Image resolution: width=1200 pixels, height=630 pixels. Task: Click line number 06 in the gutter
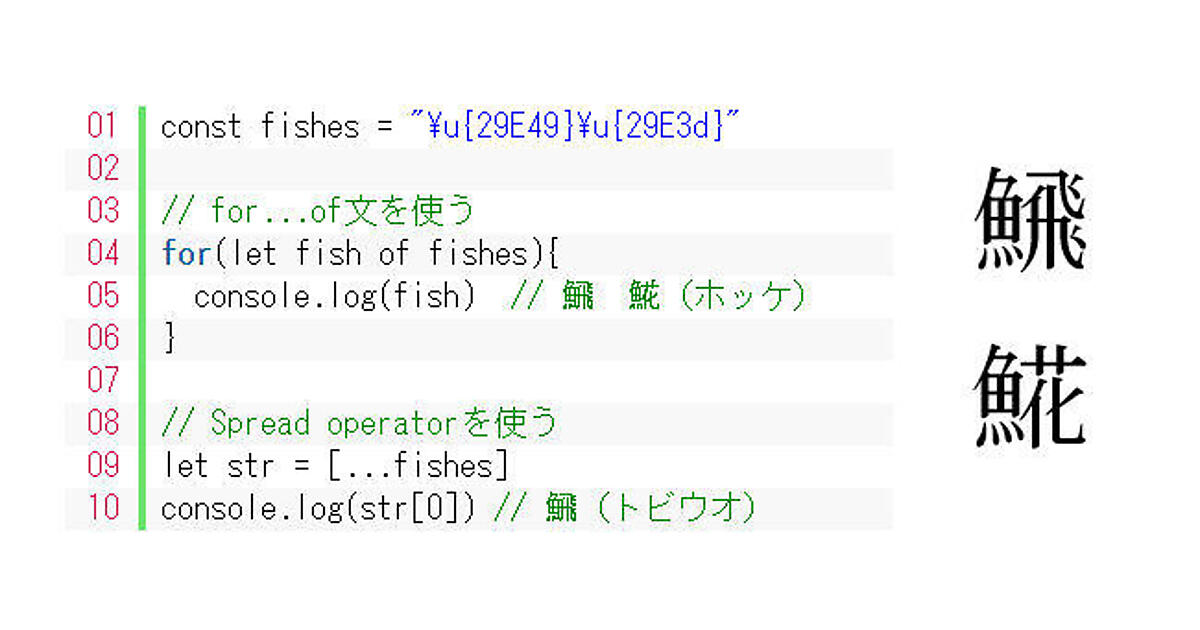click(103, 338)
